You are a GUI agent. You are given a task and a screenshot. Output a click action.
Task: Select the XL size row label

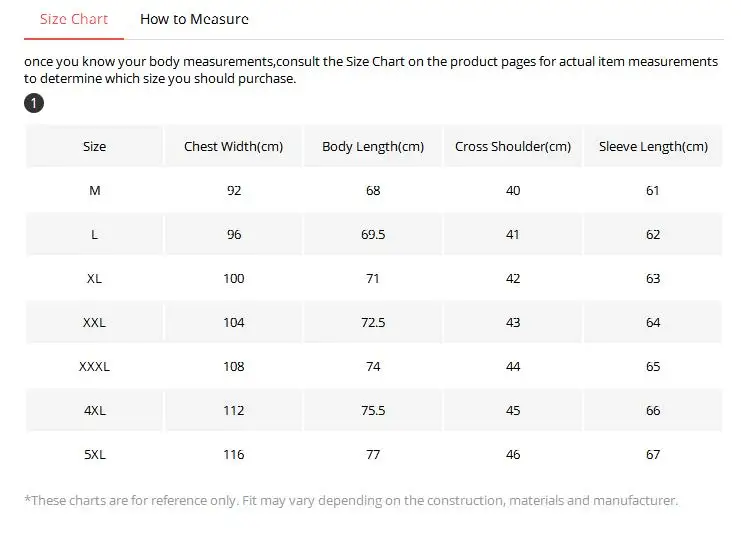(94, 278)
